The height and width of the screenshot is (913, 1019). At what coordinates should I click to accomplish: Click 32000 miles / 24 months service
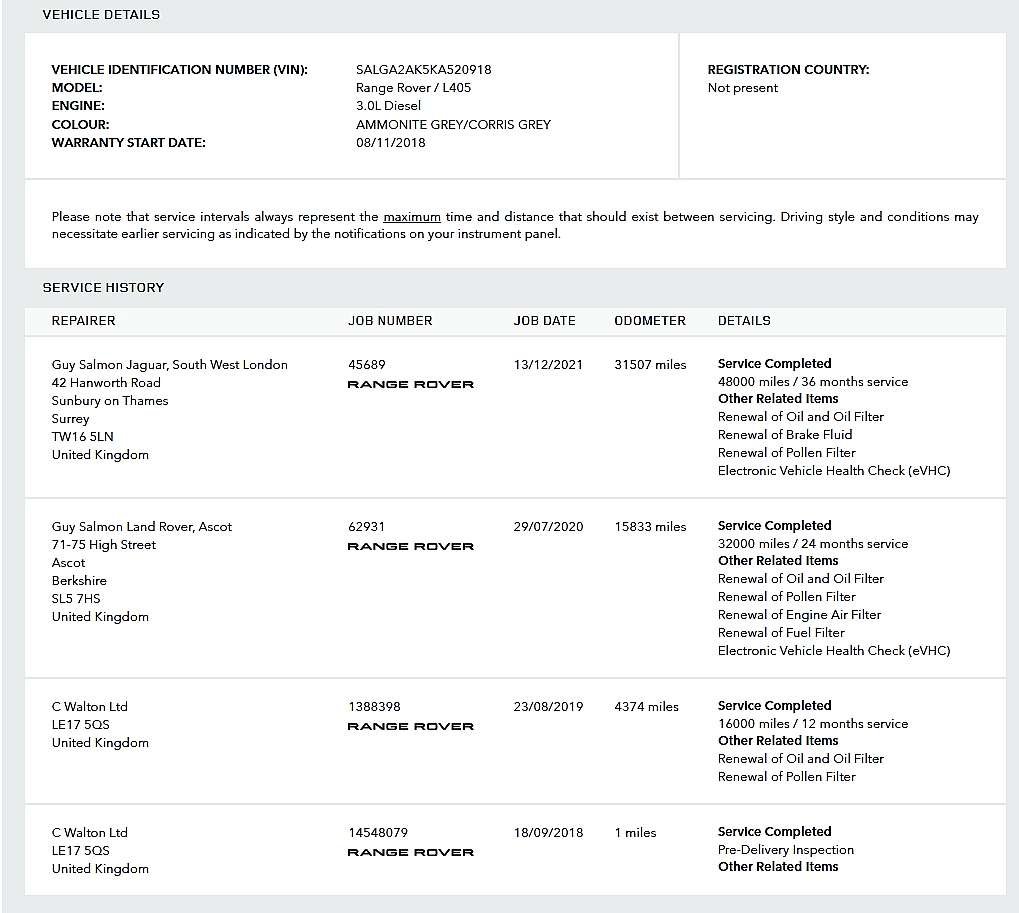813,543
